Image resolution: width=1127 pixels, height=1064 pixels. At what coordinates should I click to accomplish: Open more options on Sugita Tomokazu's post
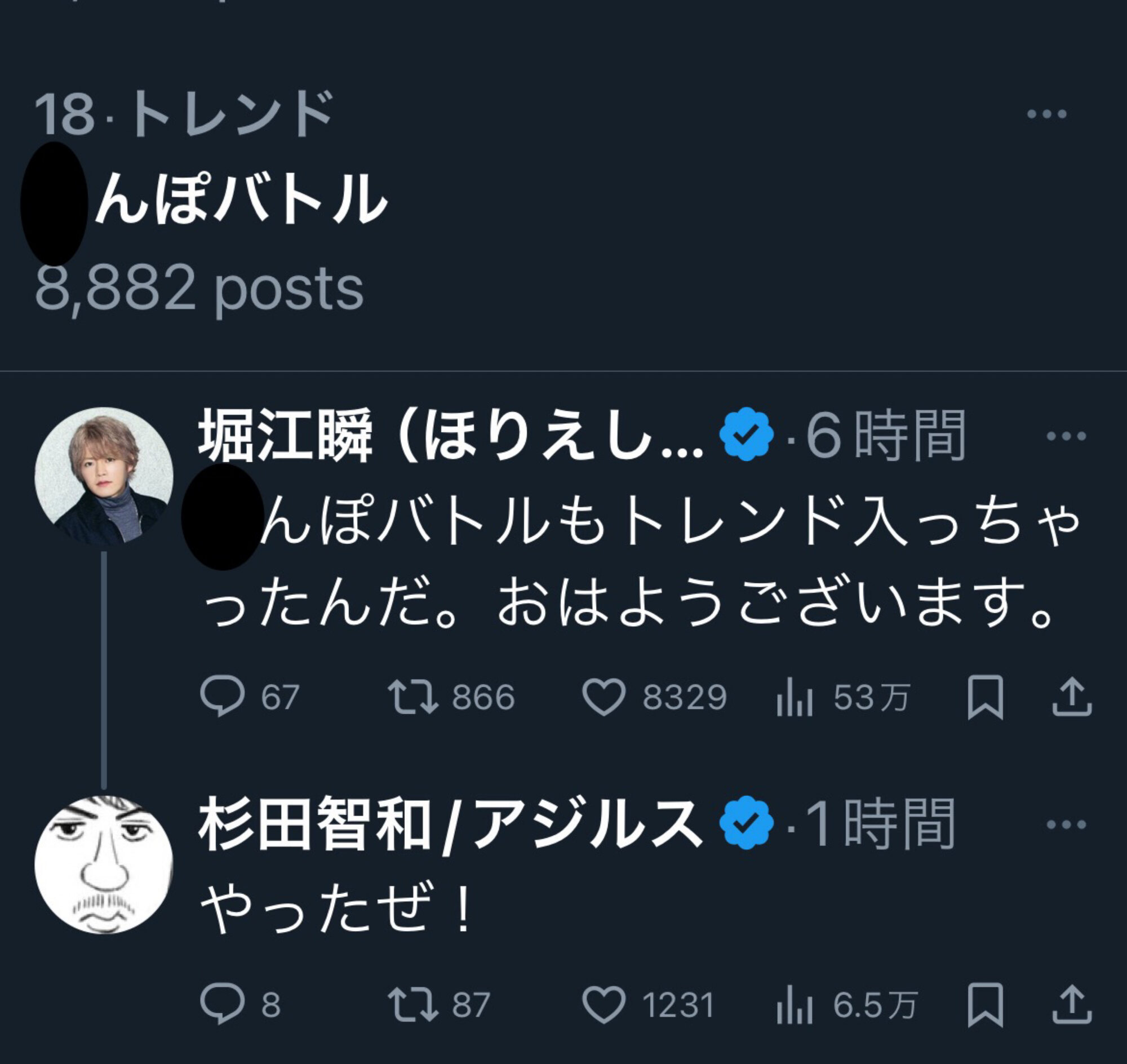tap(1066, 825)
